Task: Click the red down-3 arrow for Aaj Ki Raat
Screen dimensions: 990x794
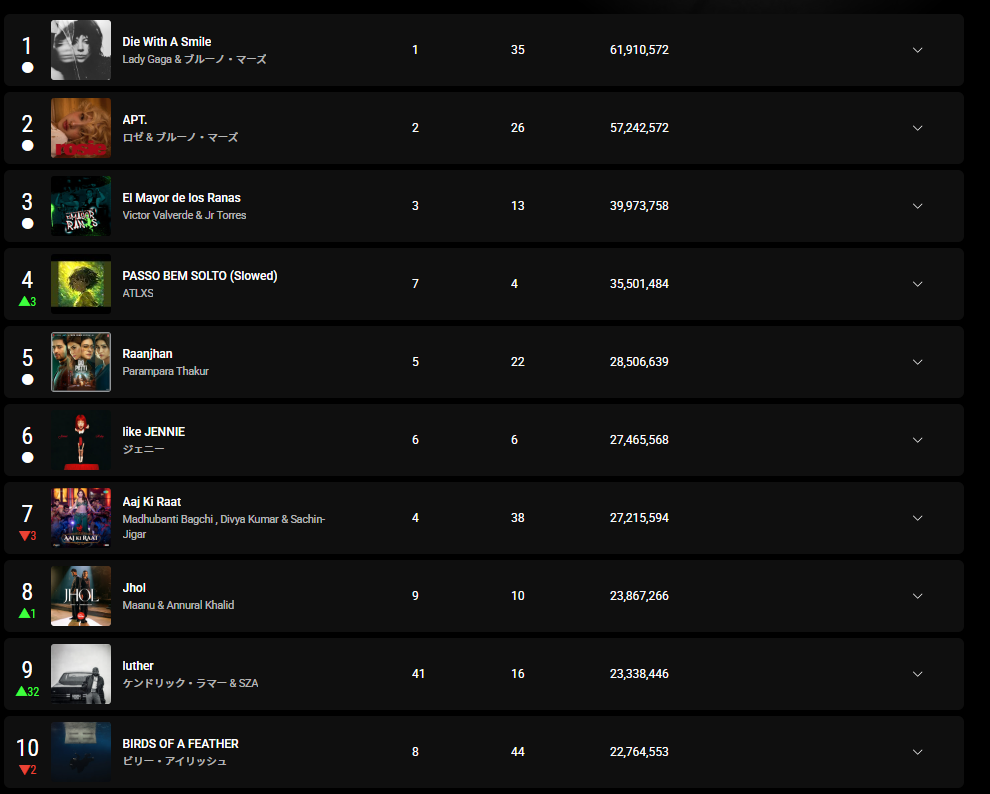Action: [x=27, y=536]
